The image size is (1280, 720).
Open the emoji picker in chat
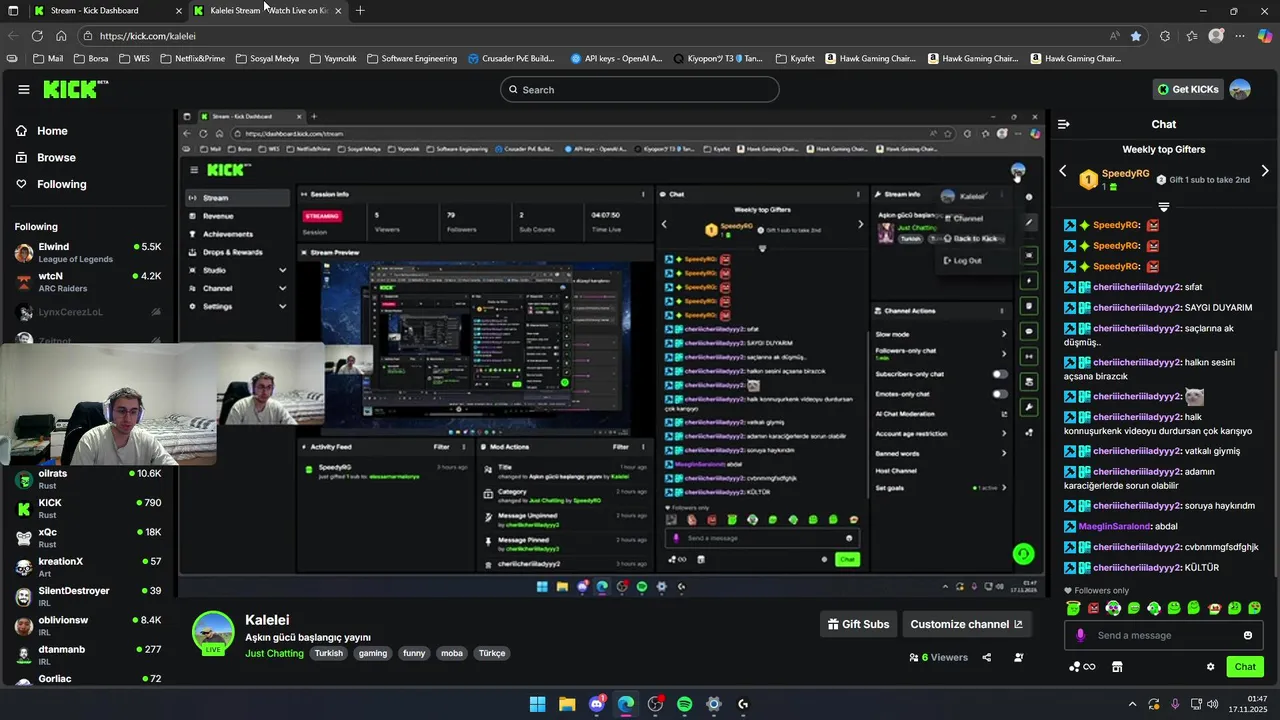point(1247,636)
